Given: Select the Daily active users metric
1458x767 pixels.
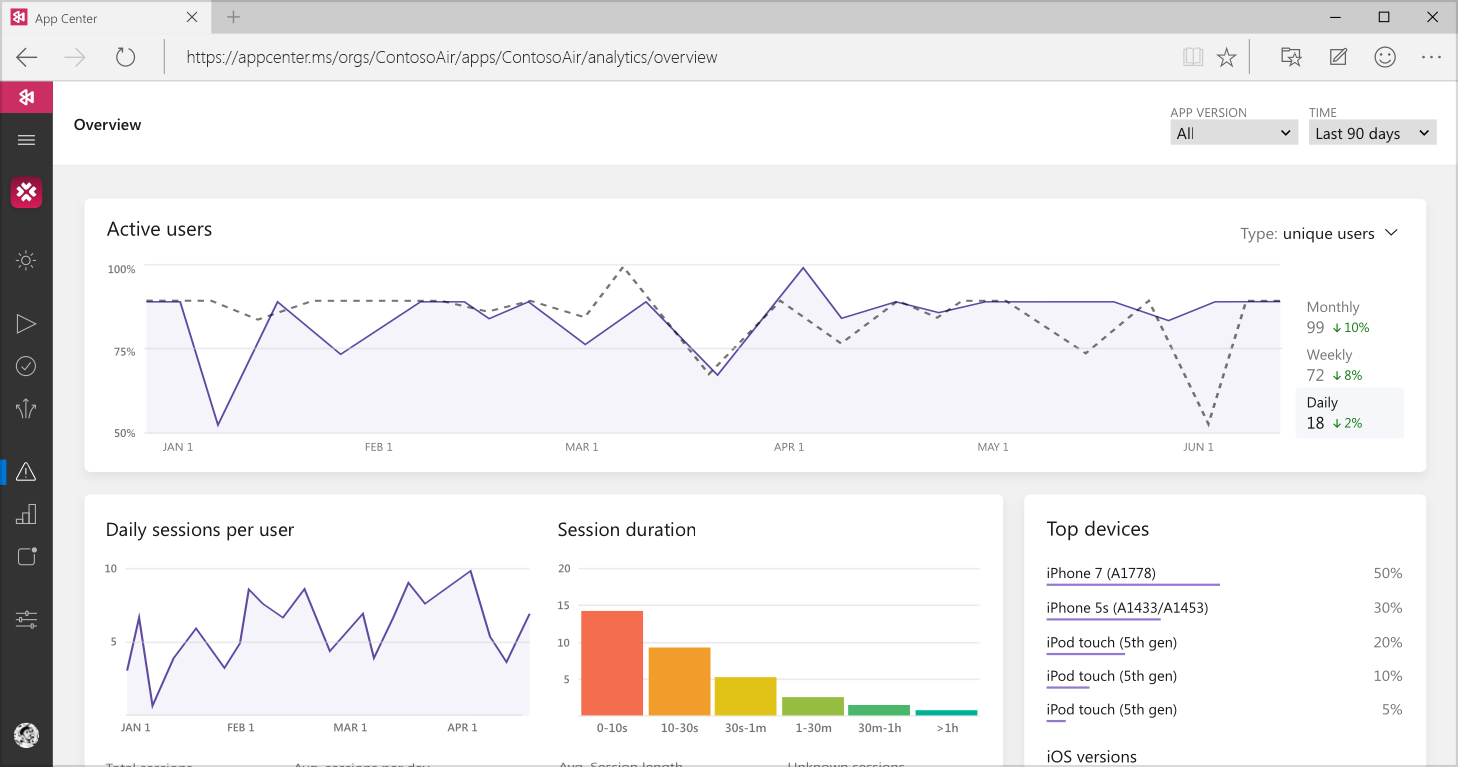Looking at the screenshot, I should pos(1350,413).
